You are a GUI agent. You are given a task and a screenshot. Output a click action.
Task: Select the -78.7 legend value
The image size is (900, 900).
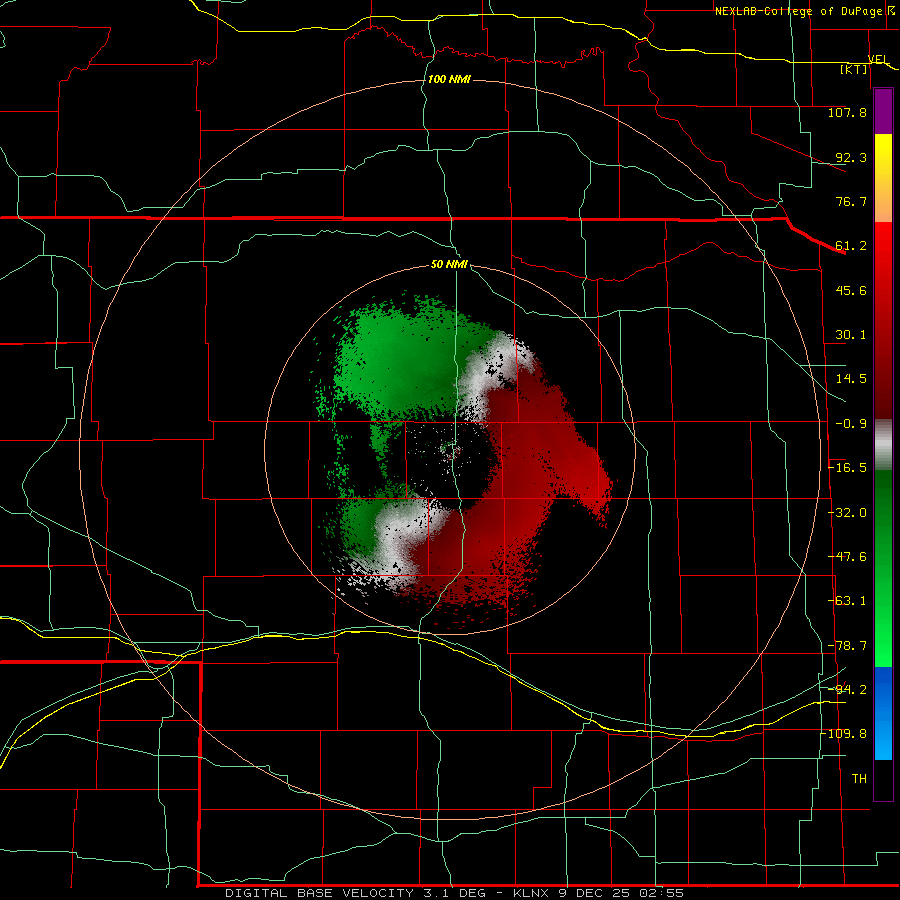tap(847, 646)
